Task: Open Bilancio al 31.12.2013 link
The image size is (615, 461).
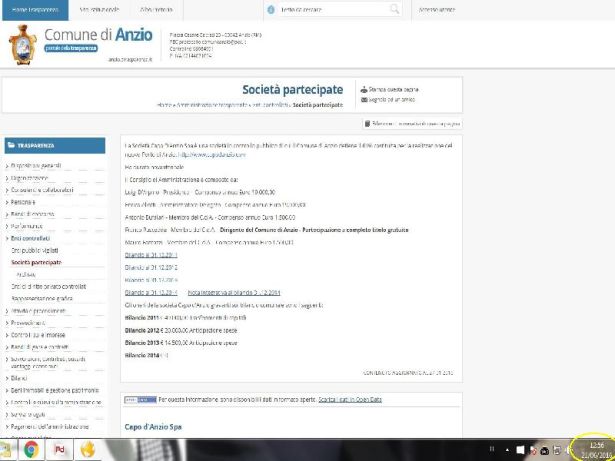Action: pos(151,281)
